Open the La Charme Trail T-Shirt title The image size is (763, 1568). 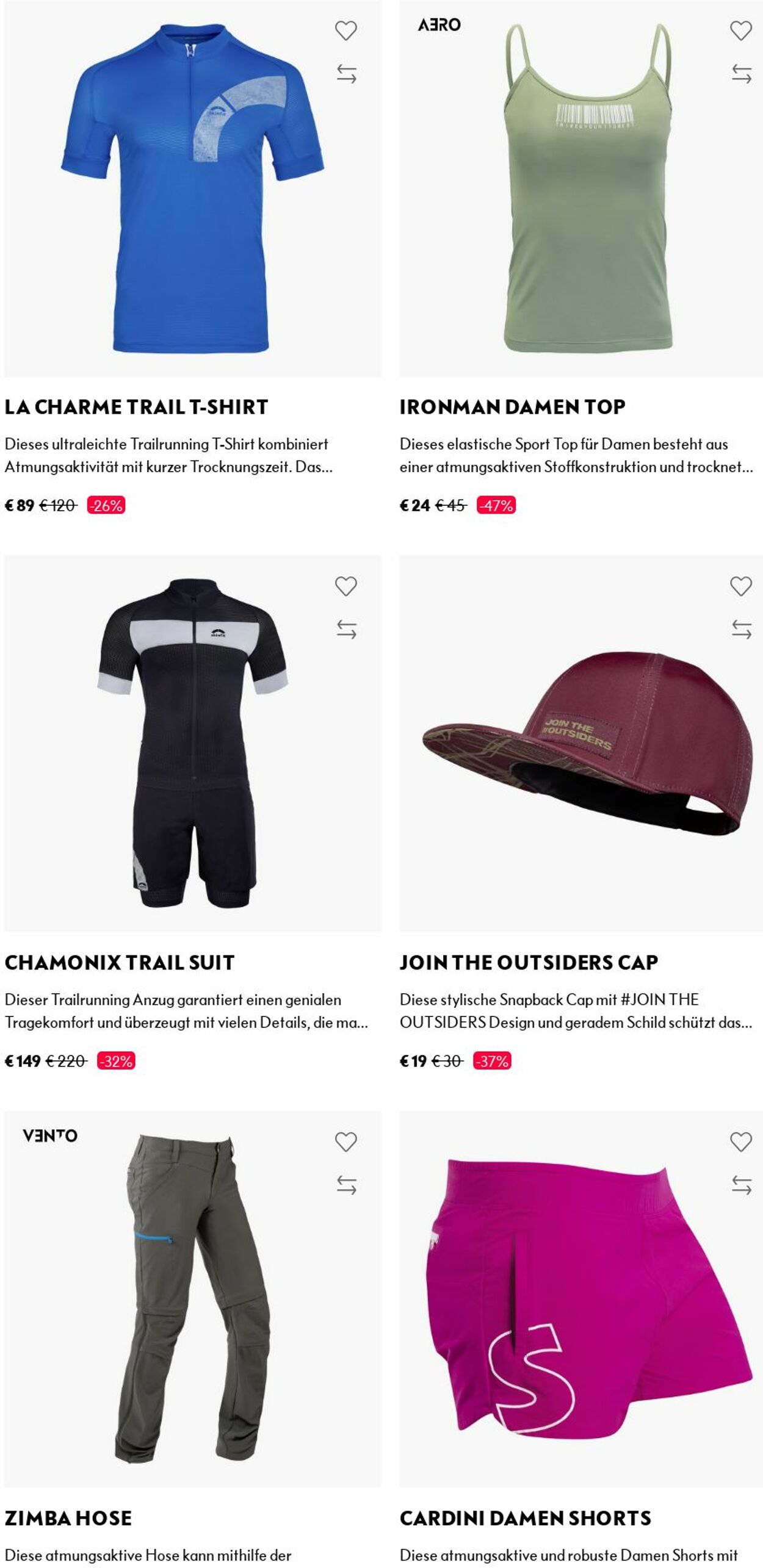[x=136, y=407]
